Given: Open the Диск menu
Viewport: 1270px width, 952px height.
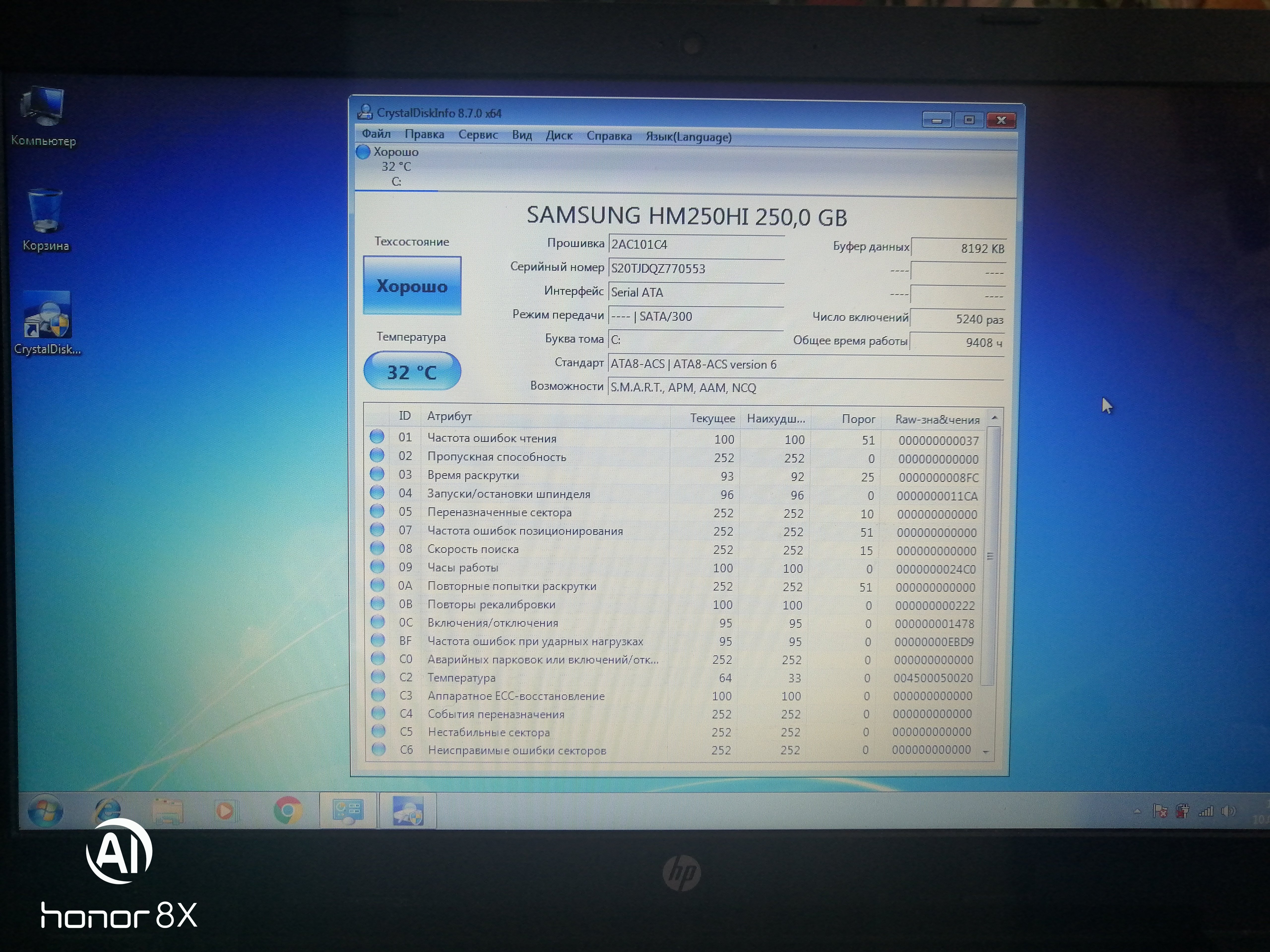Looking at the screenshot, I should click(559, 136).
